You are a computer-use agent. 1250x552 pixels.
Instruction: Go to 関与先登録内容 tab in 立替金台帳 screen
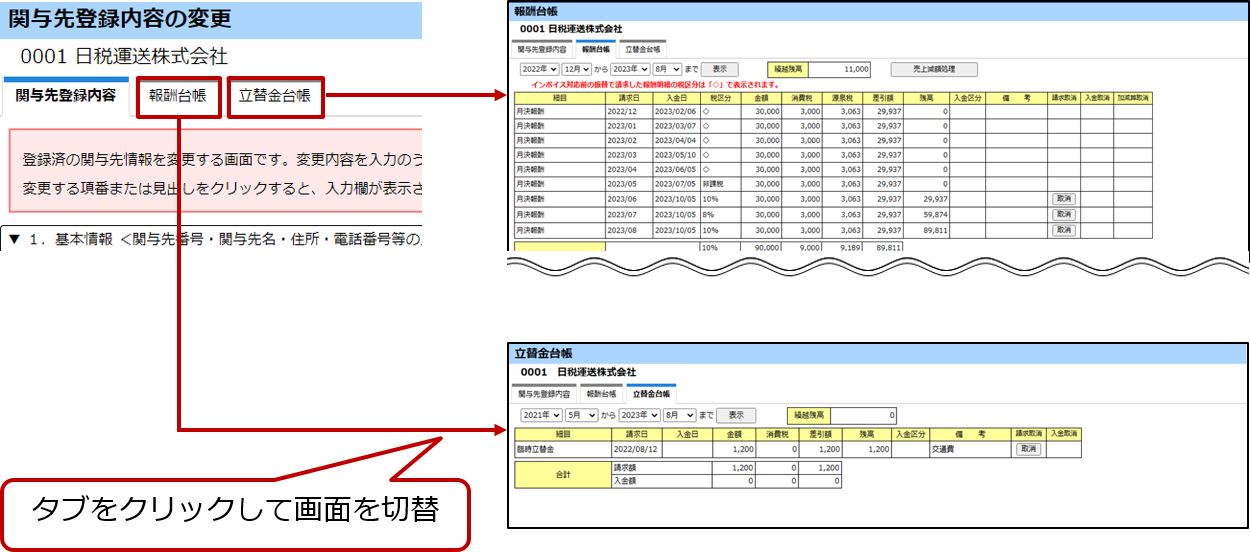pyautogui.click(x=542, y=394)
